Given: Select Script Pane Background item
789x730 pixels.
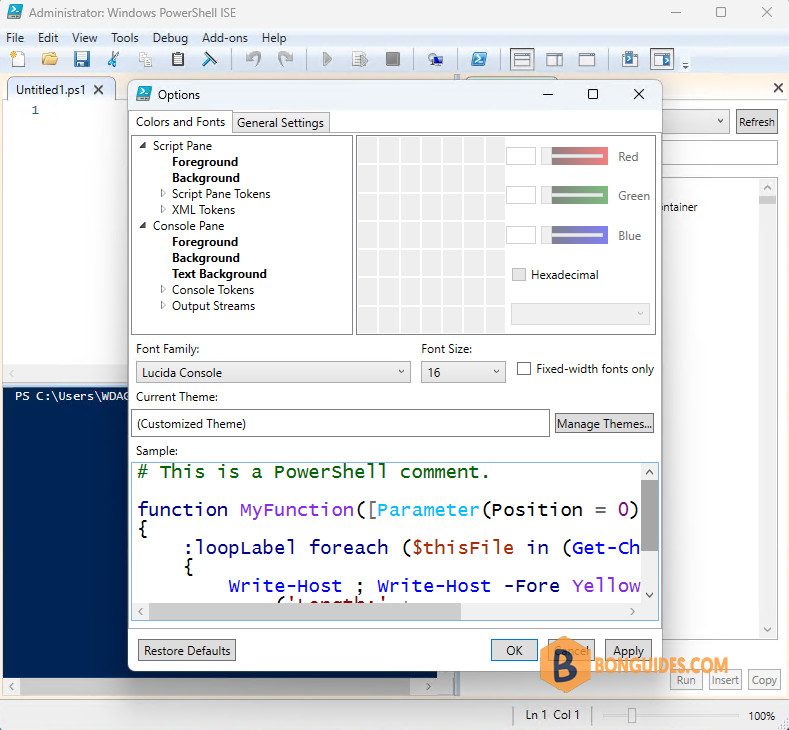Looking at the screenshot, I should [x=205, y=178].
